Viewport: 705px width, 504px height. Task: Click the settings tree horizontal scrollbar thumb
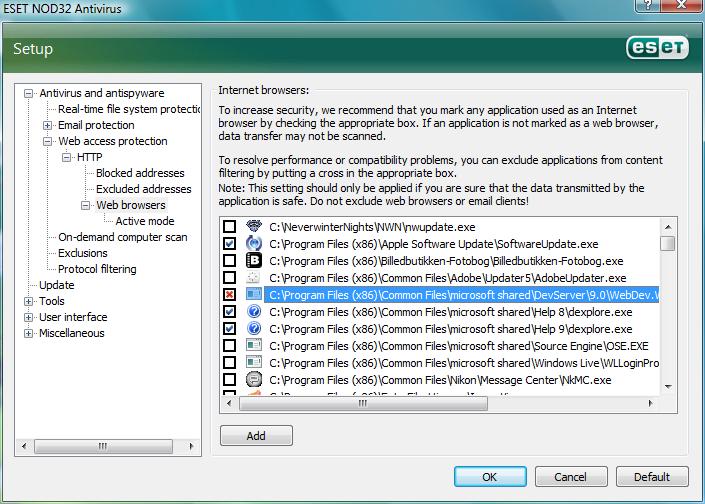[103, 446]
